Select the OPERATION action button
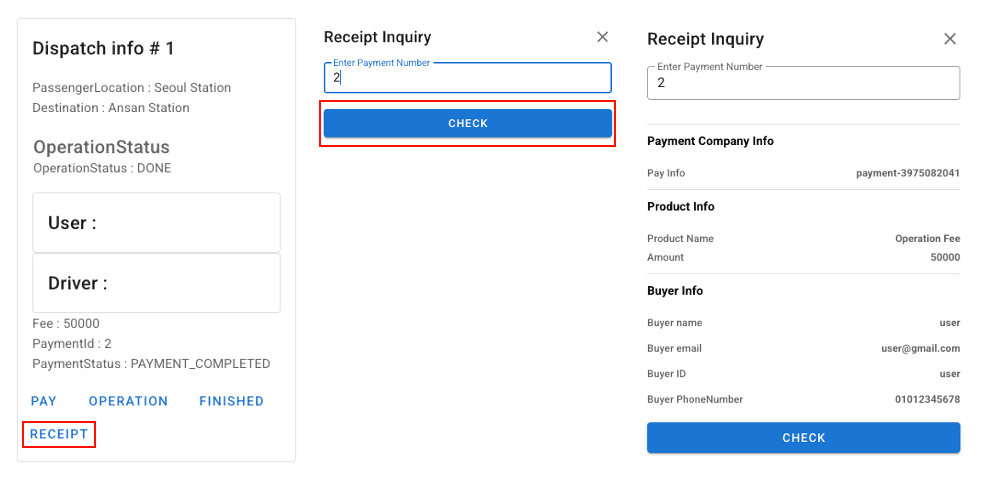The image size is (989, 484). coord(128,401)
